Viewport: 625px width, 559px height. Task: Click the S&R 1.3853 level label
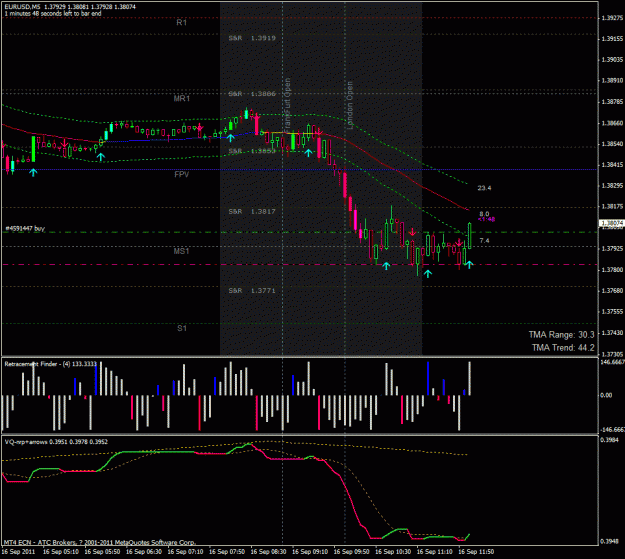coord(252,151)
